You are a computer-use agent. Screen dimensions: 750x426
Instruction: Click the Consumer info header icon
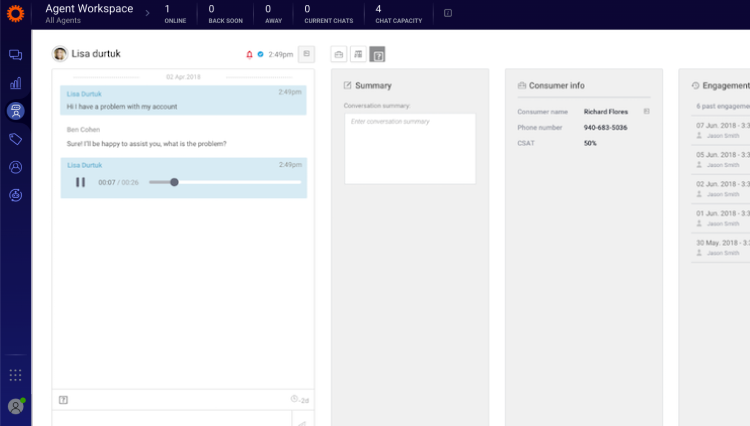tap(521, 85)
